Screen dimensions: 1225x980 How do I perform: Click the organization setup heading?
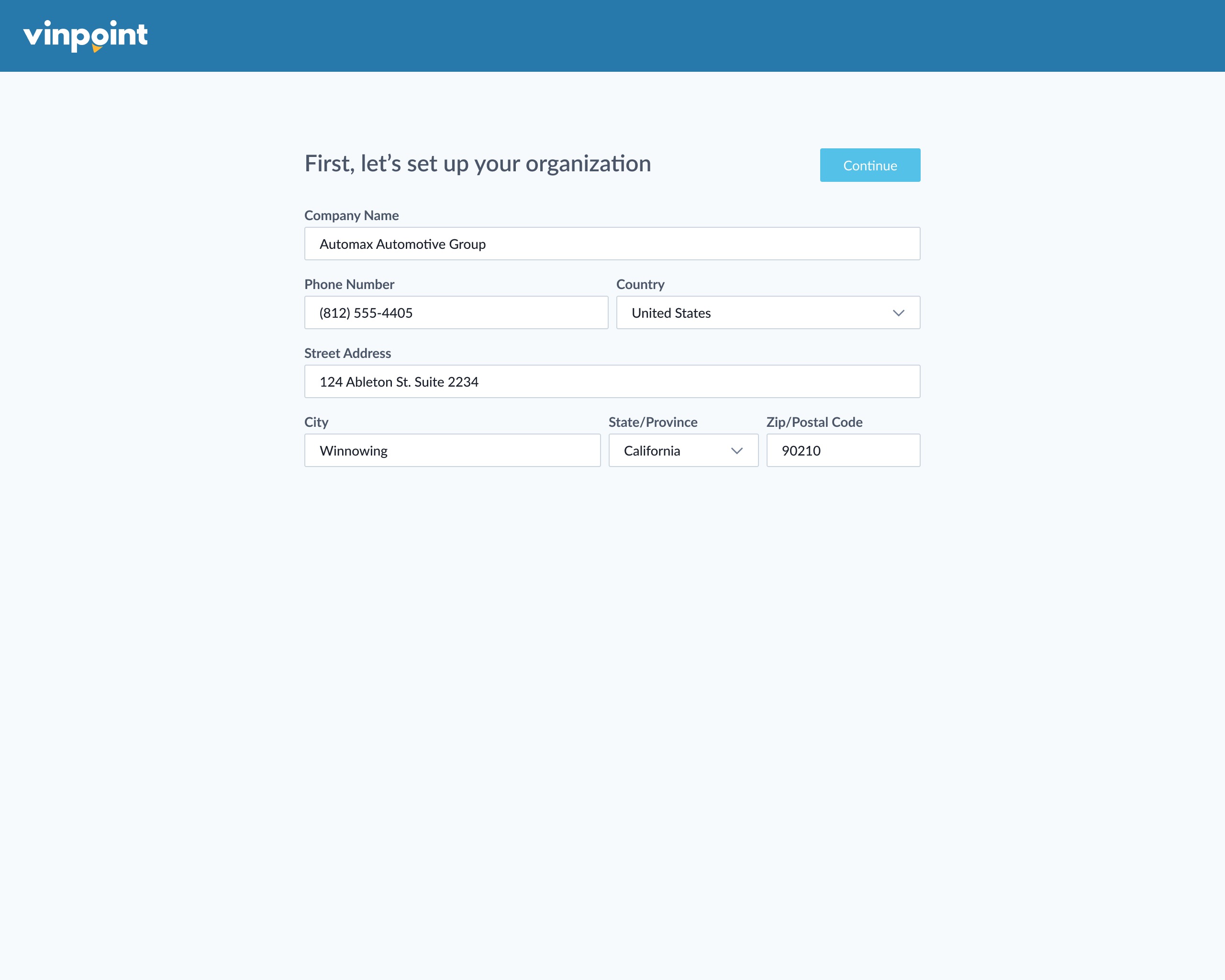[478, 163]
